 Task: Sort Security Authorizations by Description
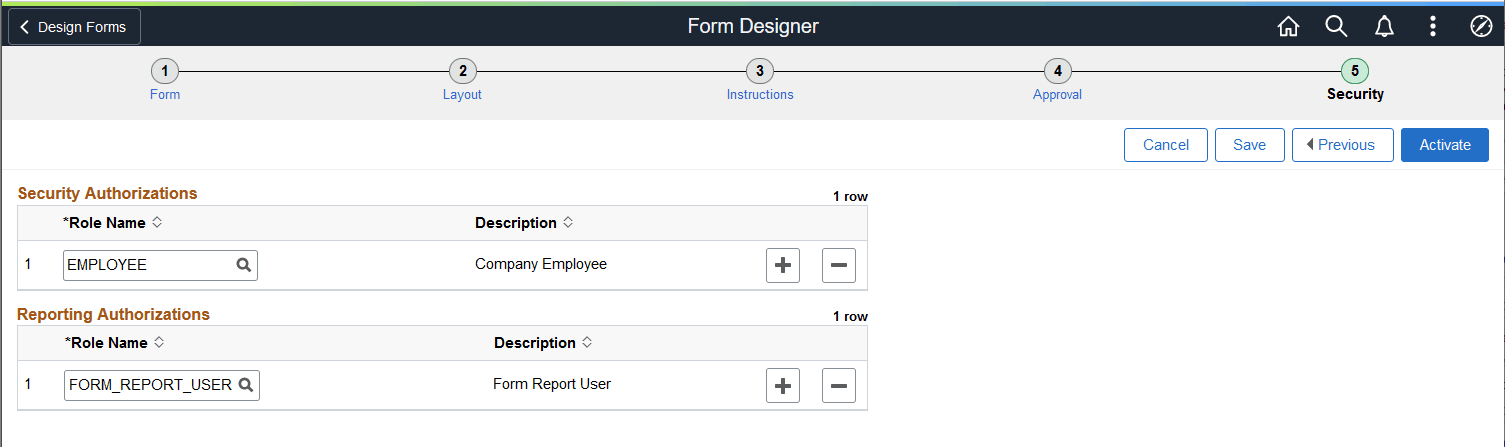[524, 223]
